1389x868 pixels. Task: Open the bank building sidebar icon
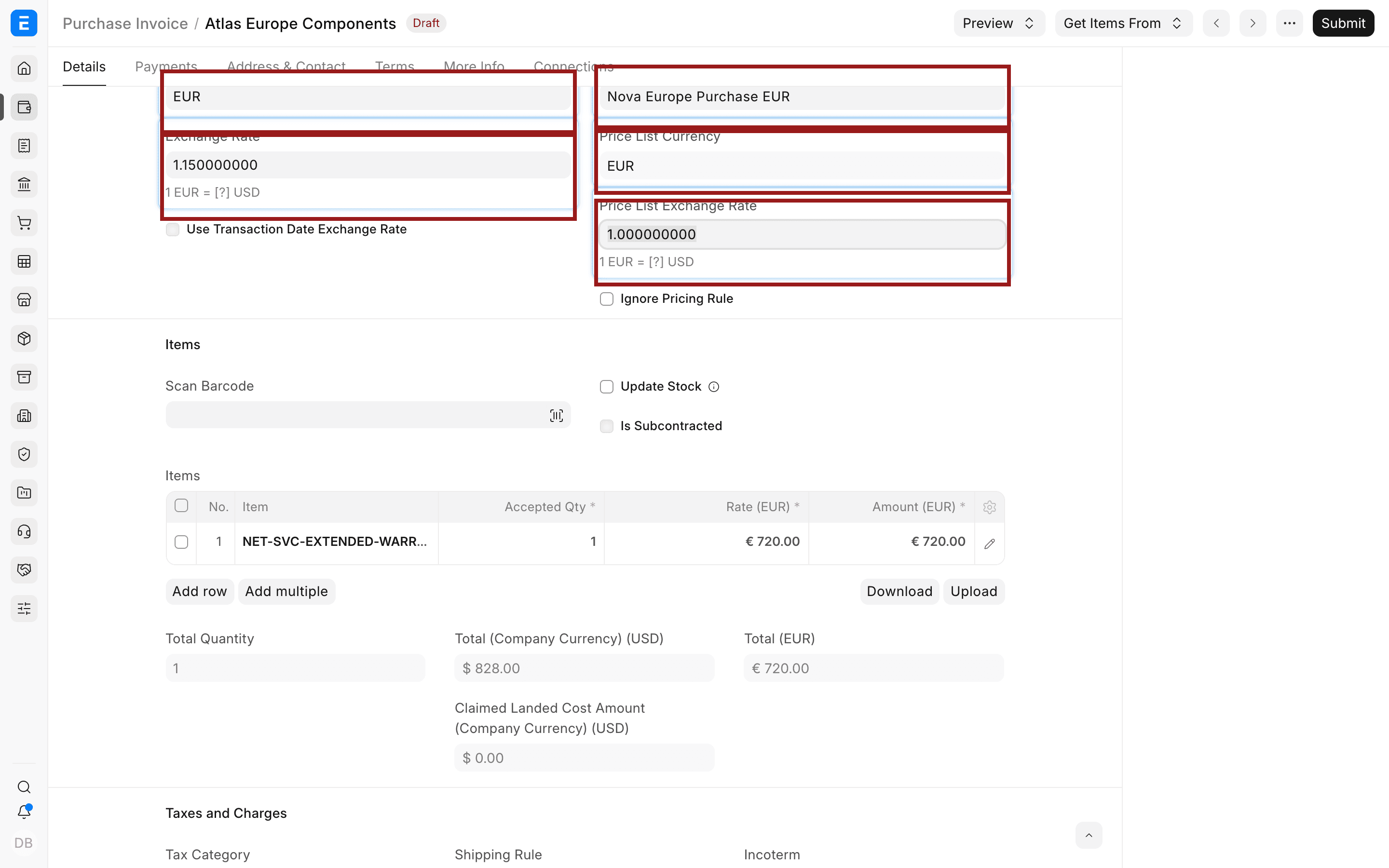[x=24, y=184]
